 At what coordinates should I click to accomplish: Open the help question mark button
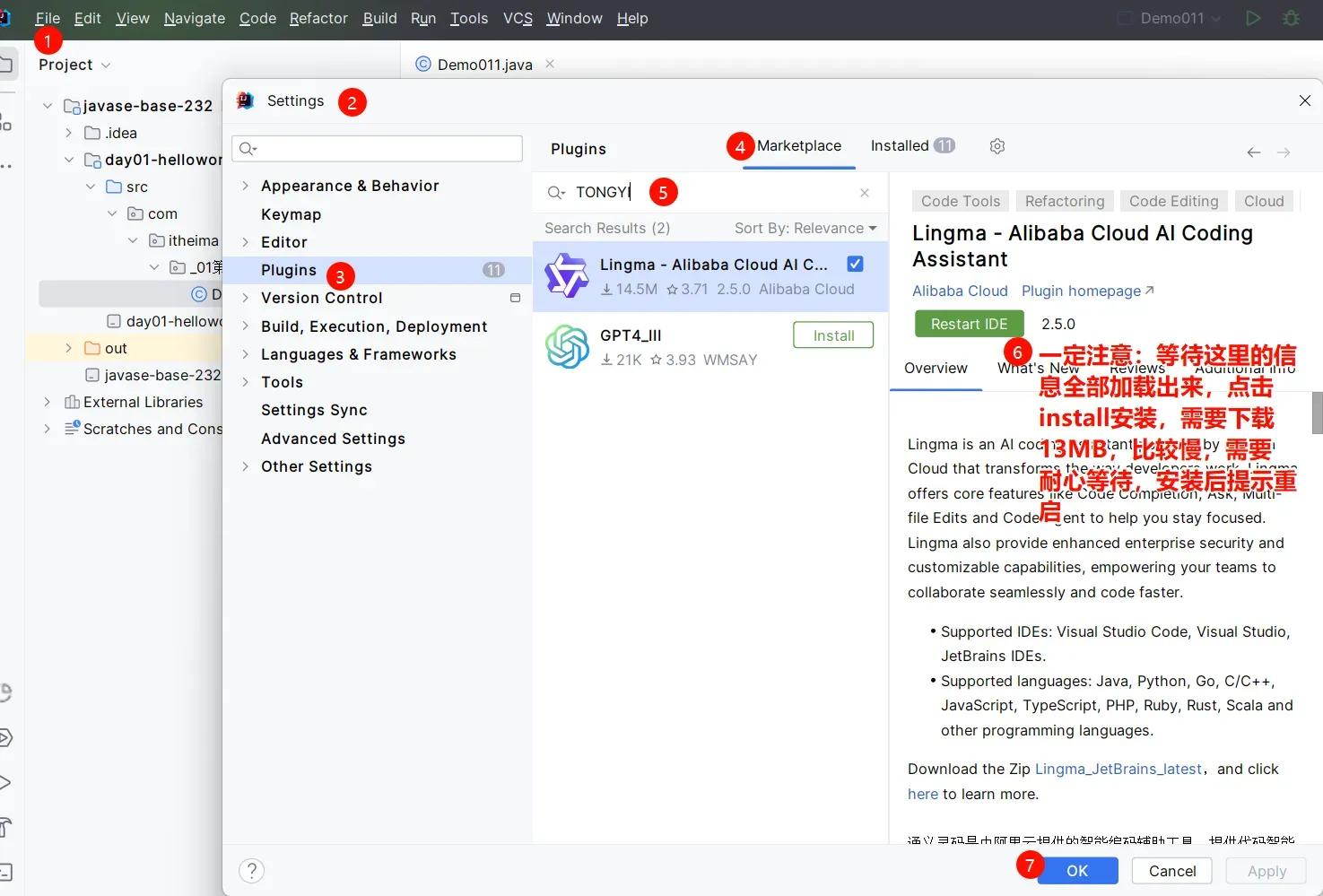tap(252, 871)
